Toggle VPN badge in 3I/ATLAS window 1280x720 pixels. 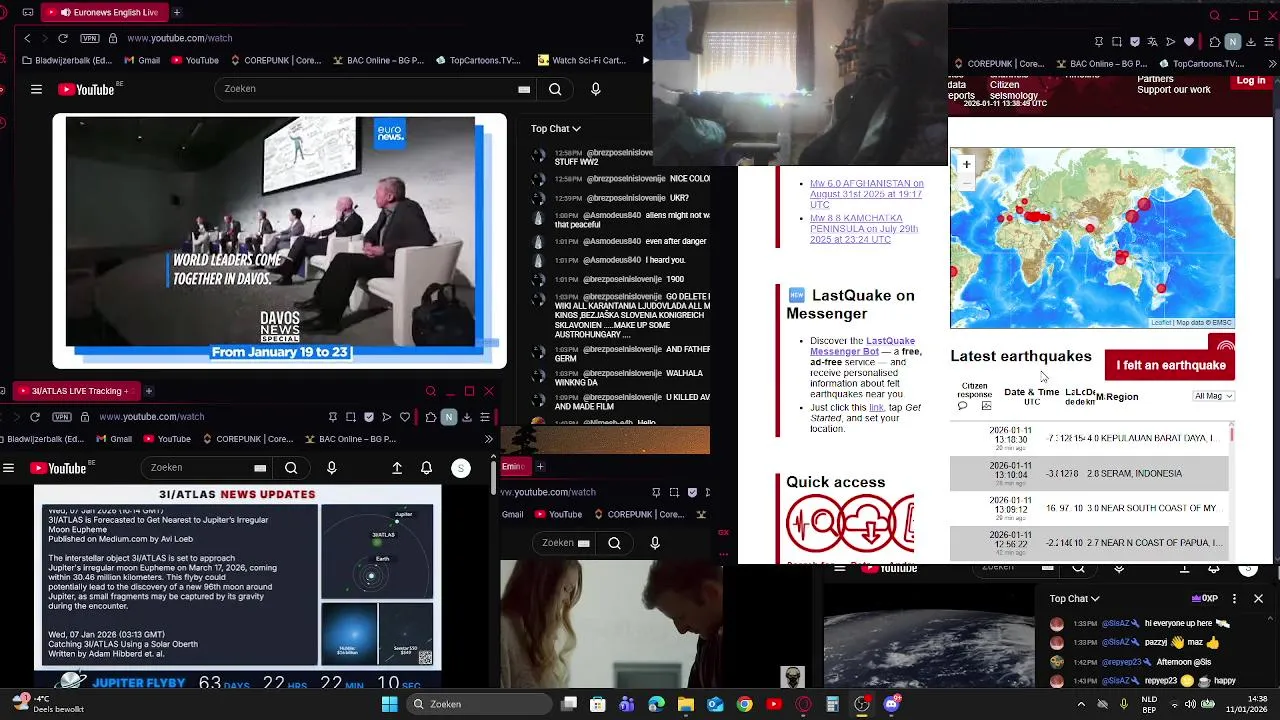click(62, 416)
